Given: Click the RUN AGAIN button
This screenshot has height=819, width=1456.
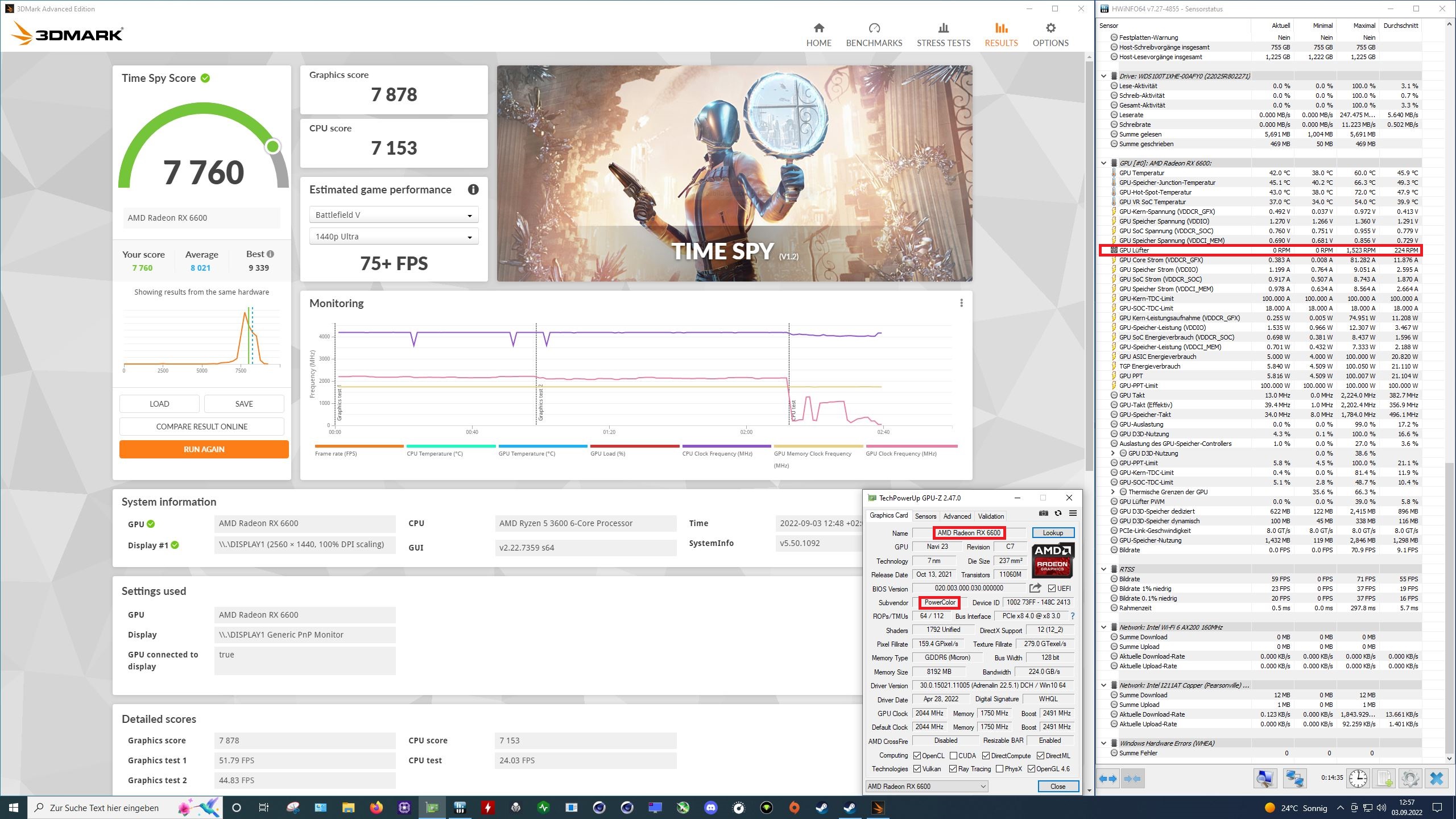Looking at the screenshot, I should point(204,449).
